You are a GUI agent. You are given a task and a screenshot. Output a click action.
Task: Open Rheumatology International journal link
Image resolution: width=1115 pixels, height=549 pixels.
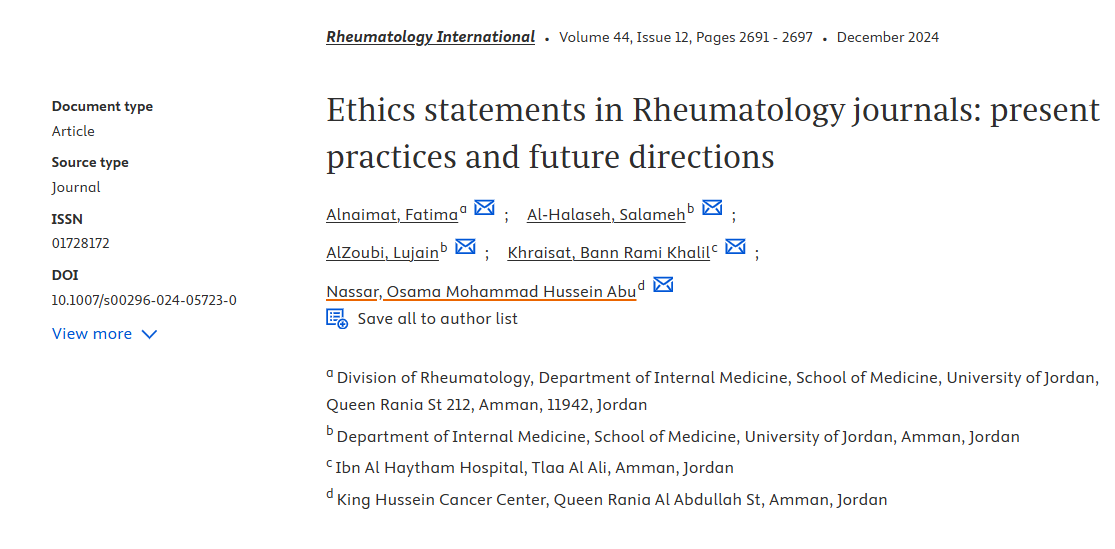coord(430,37)
